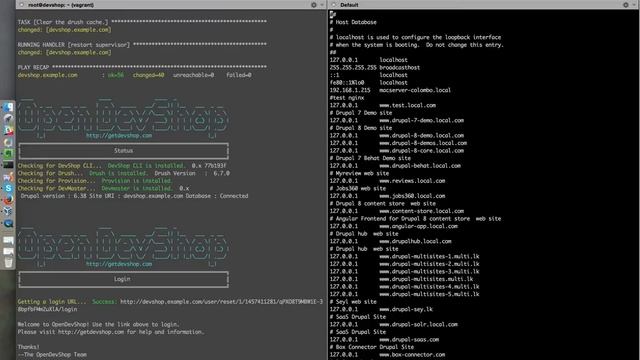Image resolution: width=640 pixels, height=360 pixels.
Task: Click '--The OpenDevShop Team' signature line
Action: [x=52, y=355]
